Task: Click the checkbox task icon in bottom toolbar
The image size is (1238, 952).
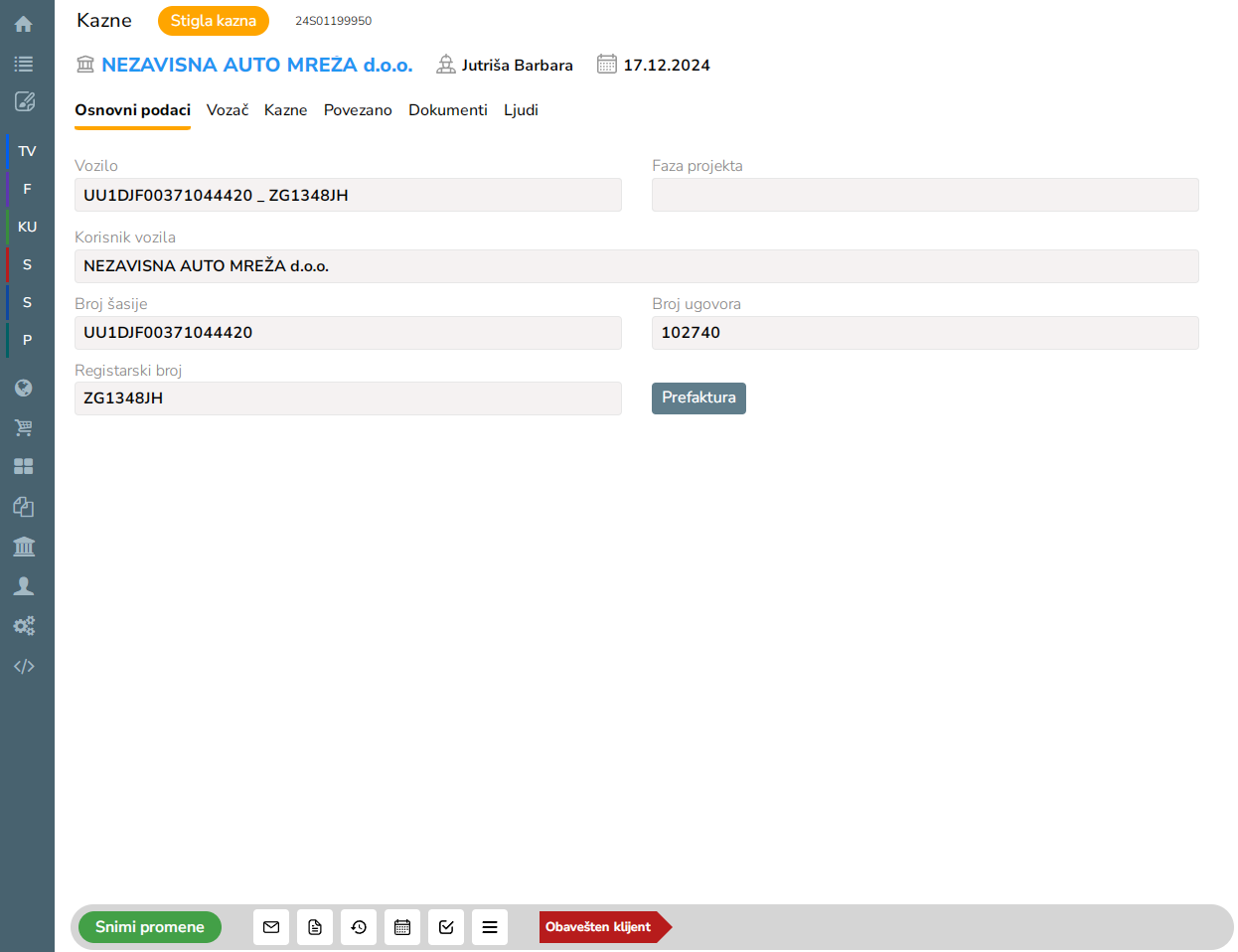Action: click(x=446, y=927)
